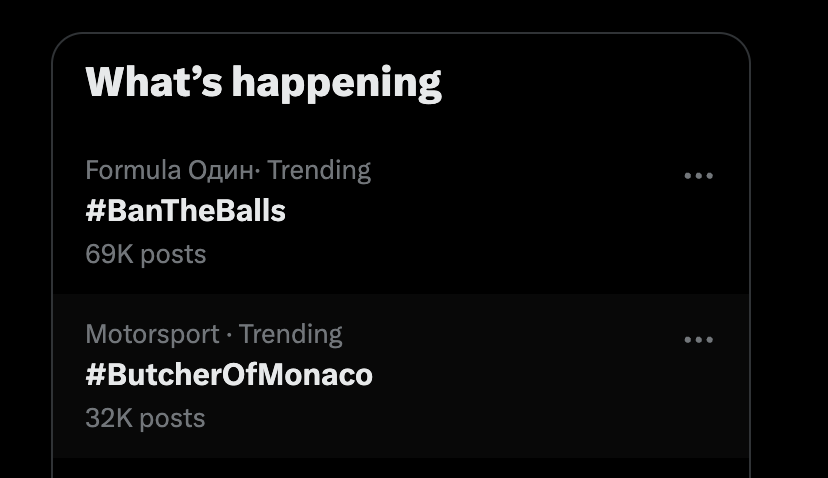Click the 32K posts count
Viewport: 828px width, 478px height.
coord(146,418)
